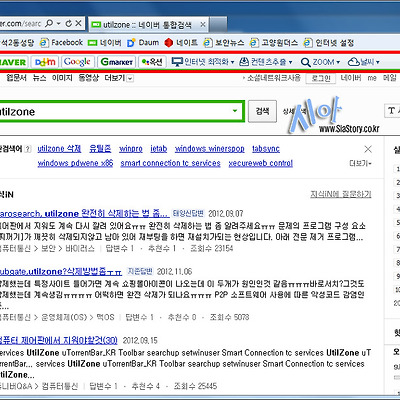The height and width of the screenshot is (400, 400).
Task: Click the 로그인 button
Action: (x=321, y=78)
